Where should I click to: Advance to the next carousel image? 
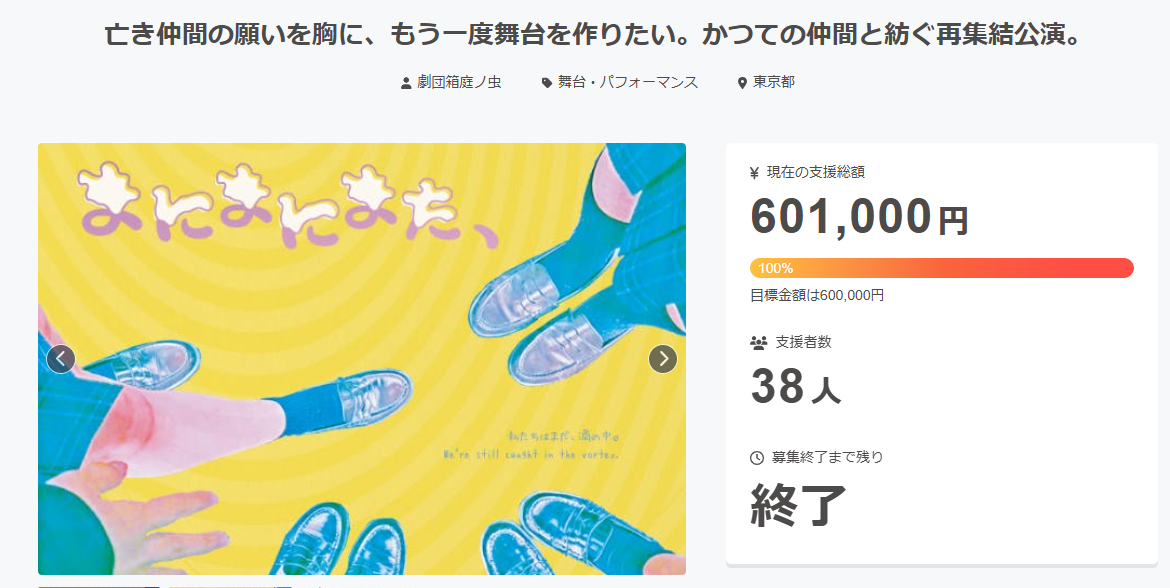pyautogui.click(x=662, y=358)
